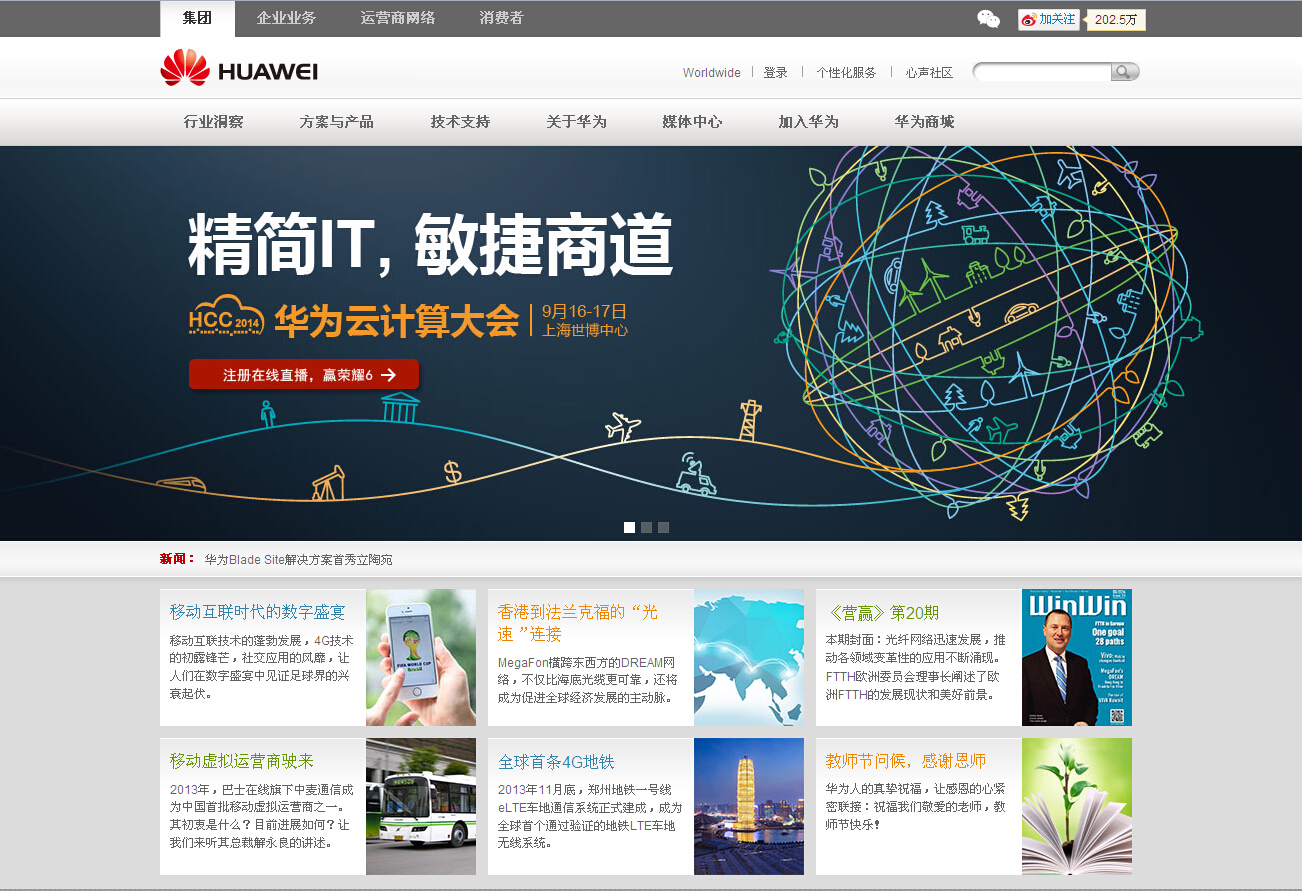Click the blue globe map thumbnail
1302x891 pixels.
[x=749, y=657]
